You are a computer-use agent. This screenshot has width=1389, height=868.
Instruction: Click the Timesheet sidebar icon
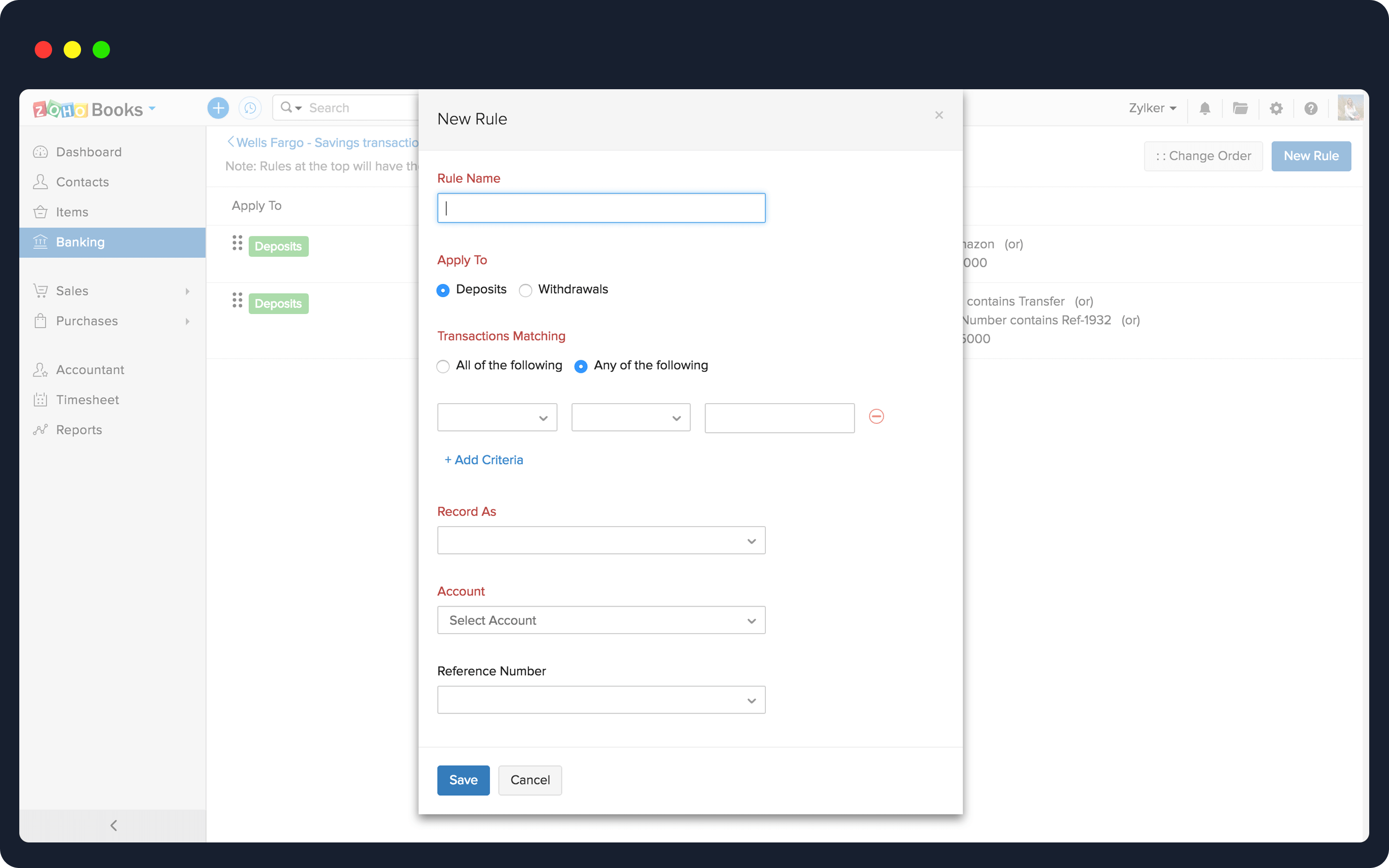tap(41, 399)
